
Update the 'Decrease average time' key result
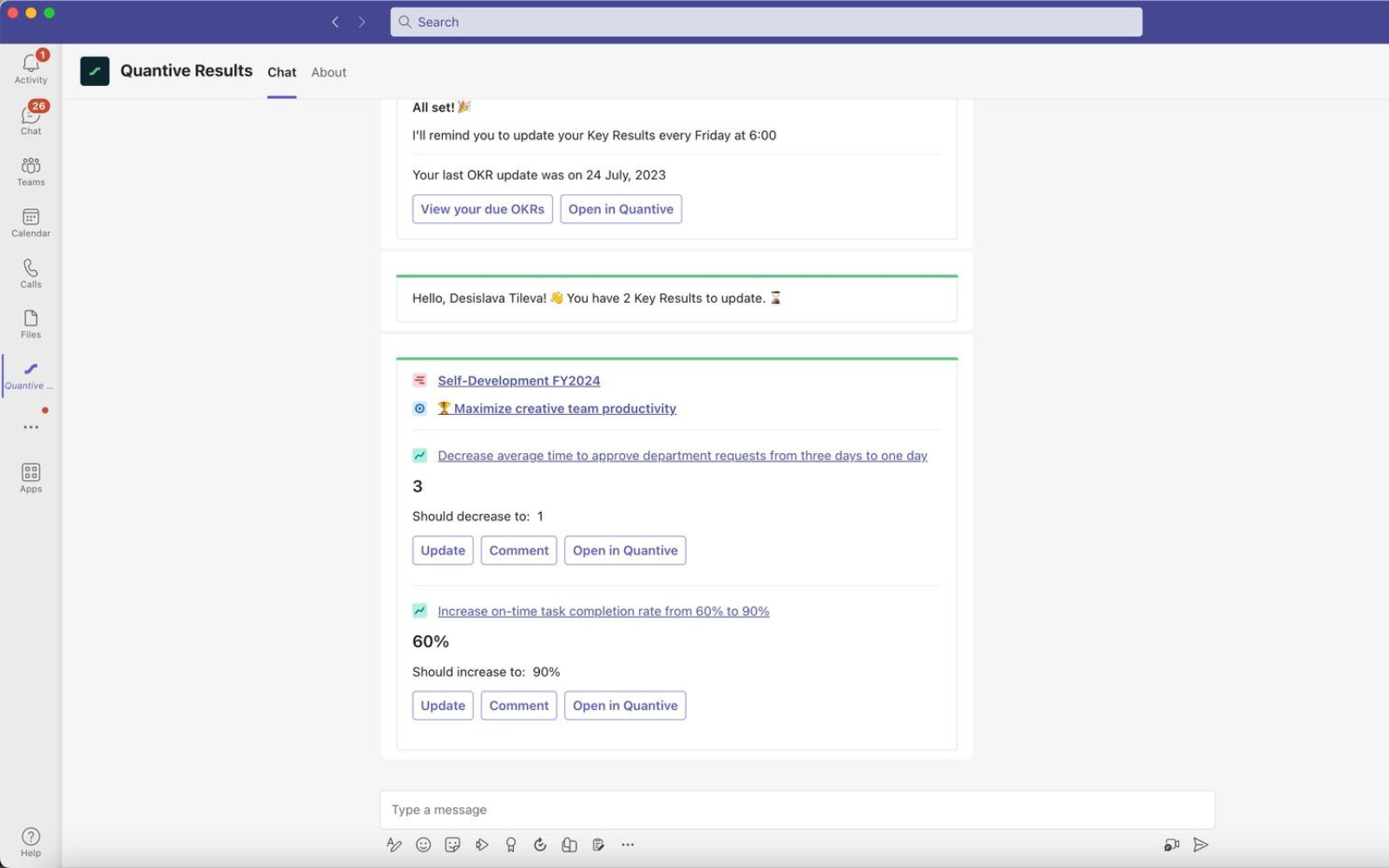[443, 550]
